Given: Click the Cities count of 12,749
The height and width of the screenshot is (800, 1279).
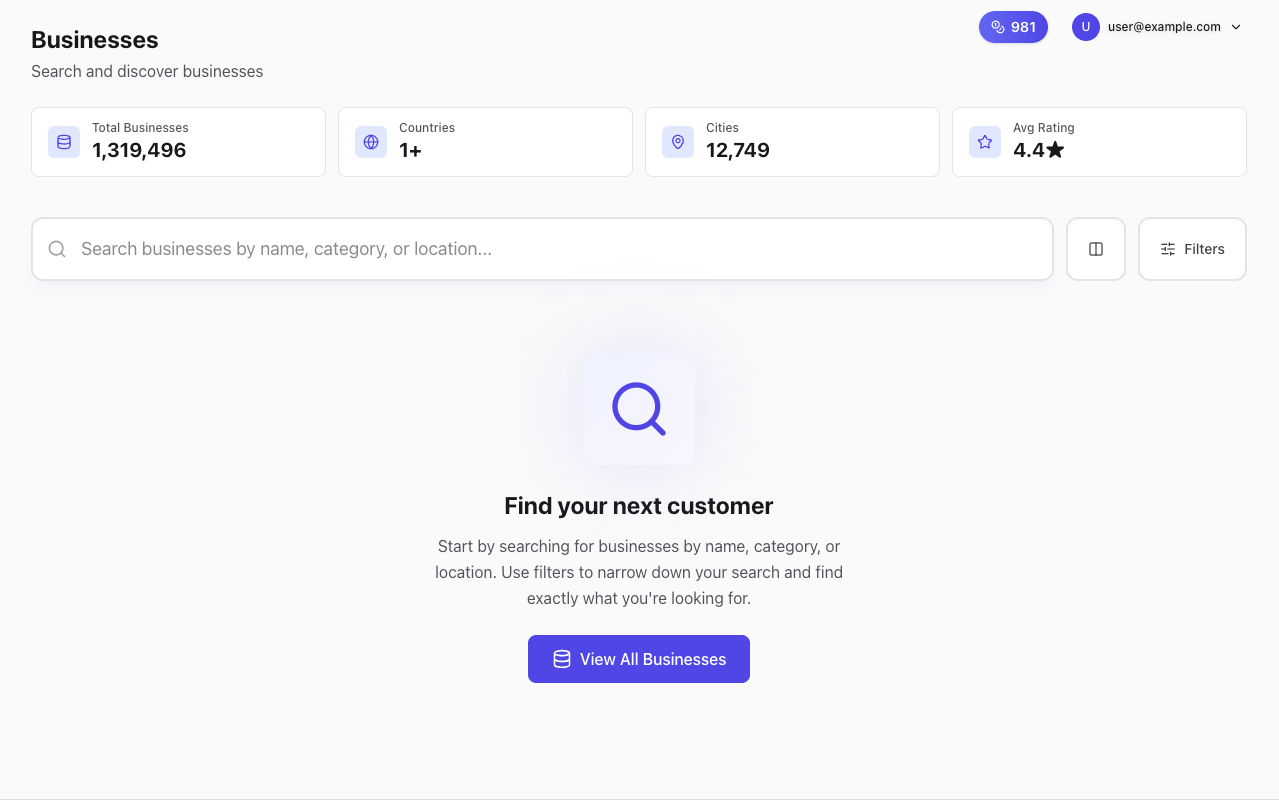Looking at the screenshot, I should 737,149.
